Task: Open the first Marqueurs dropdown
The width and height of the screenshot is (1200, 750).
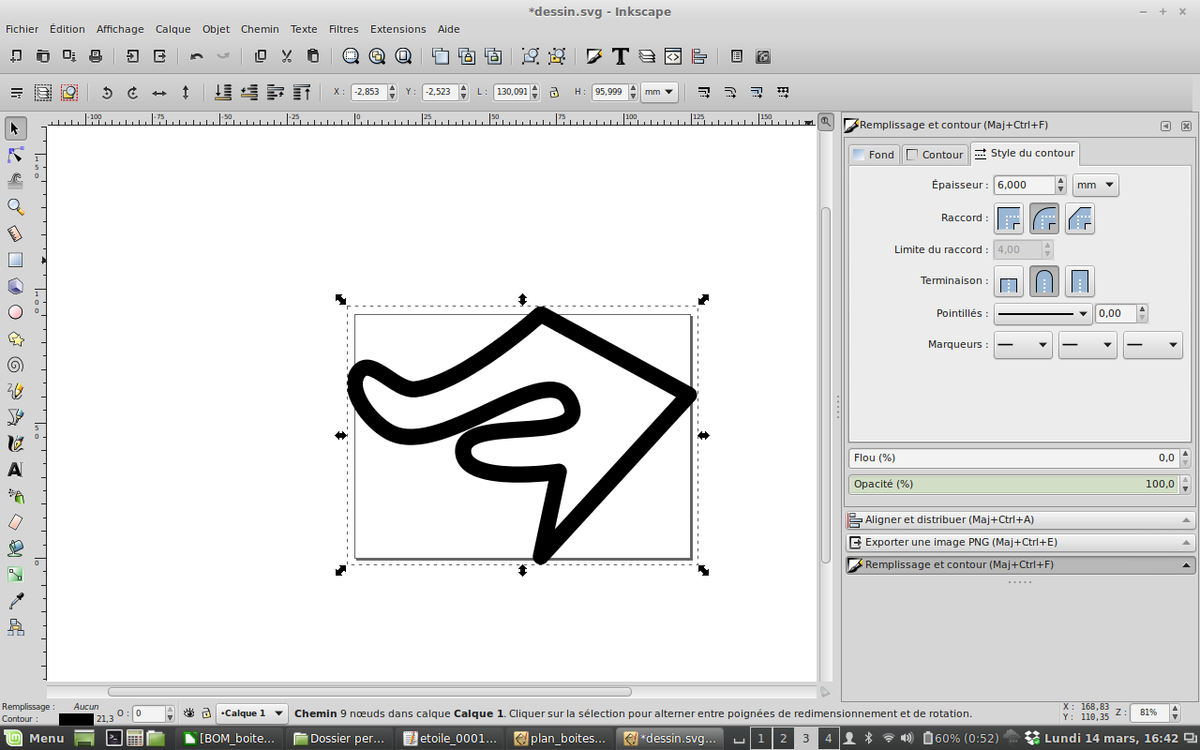Action: pos(1022,345)
